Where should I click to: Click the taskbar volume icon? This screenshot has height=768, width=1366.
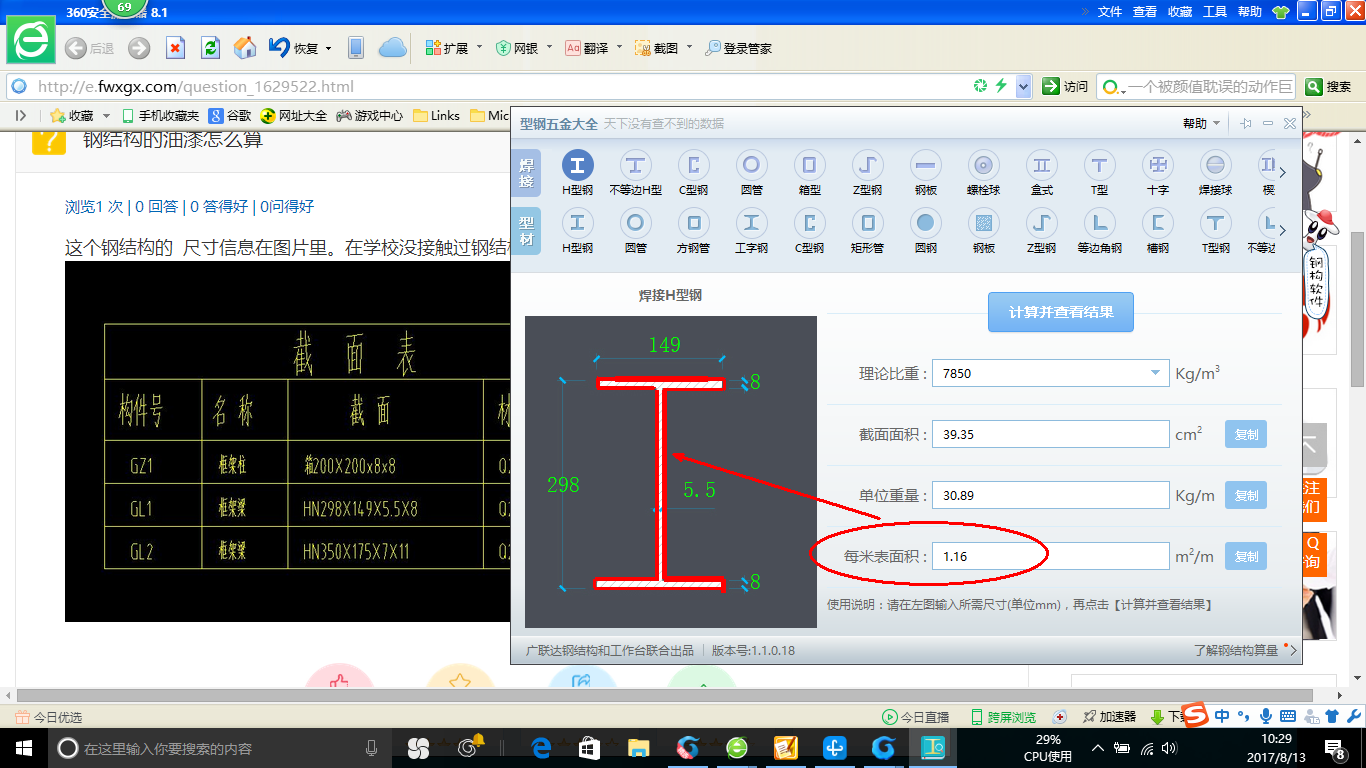coord(1170,748)
